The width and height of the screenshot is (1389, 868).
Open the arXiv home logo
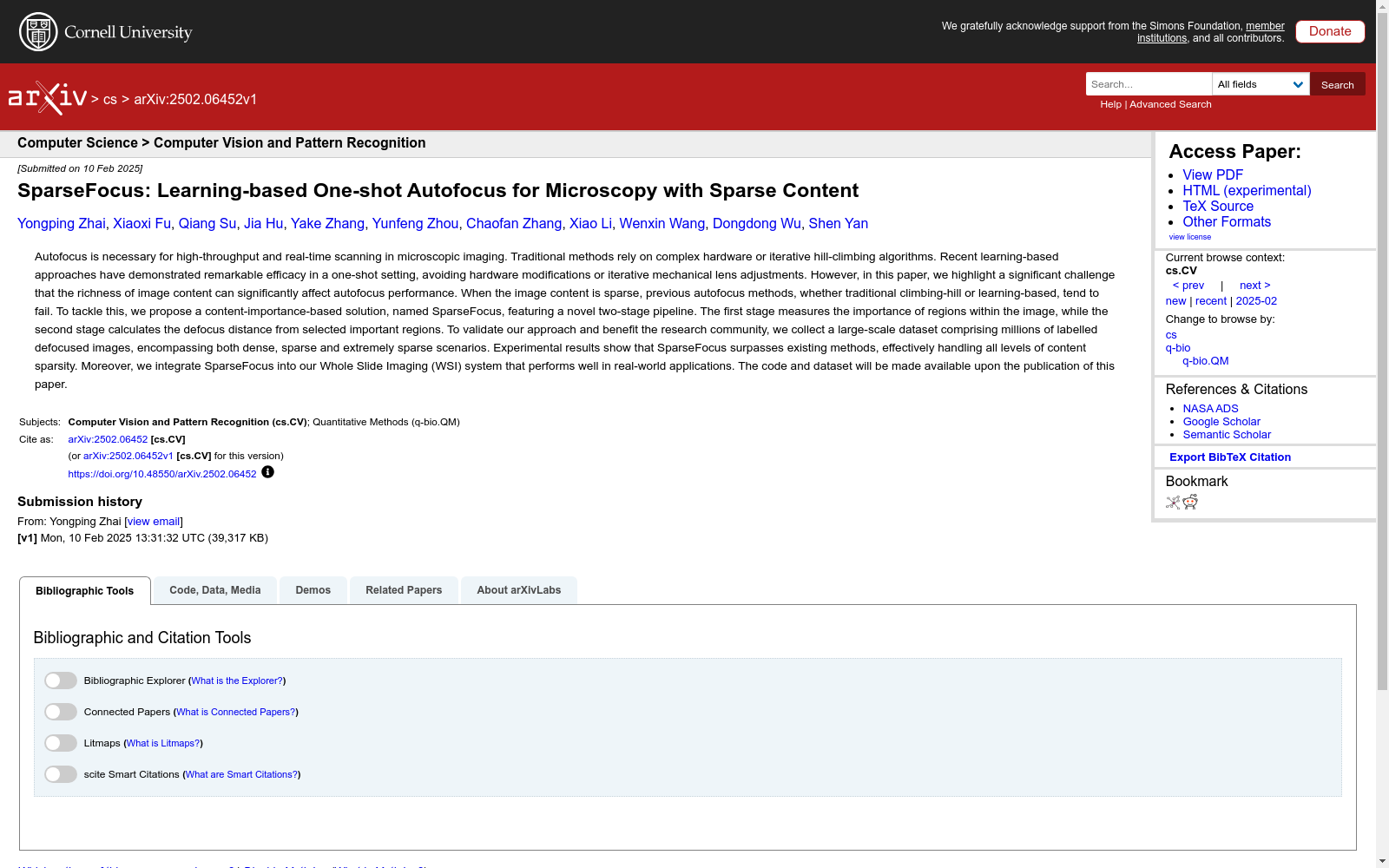[48, 98]
